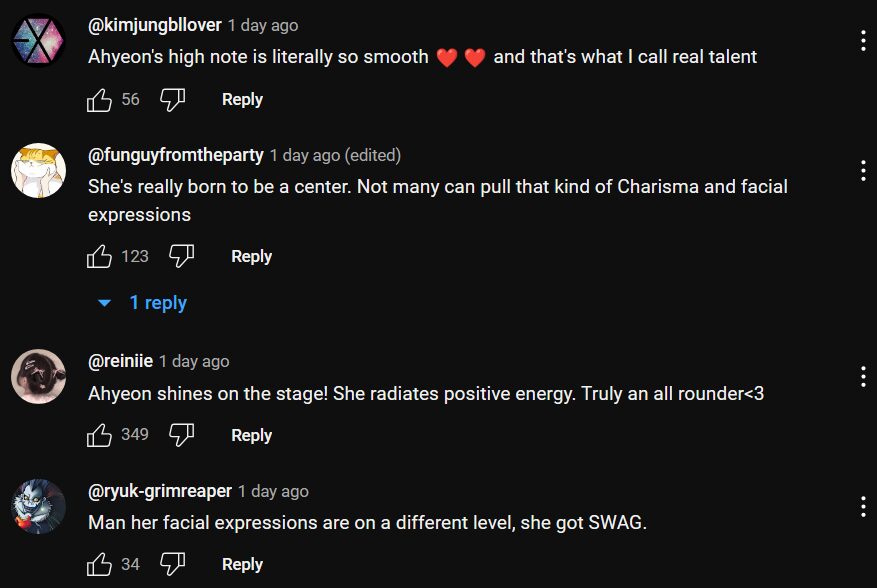Dislike the comment by @funguyfromtheparty
The width and height of the screenshot is (877, 588).
click(x=181, y=256)
